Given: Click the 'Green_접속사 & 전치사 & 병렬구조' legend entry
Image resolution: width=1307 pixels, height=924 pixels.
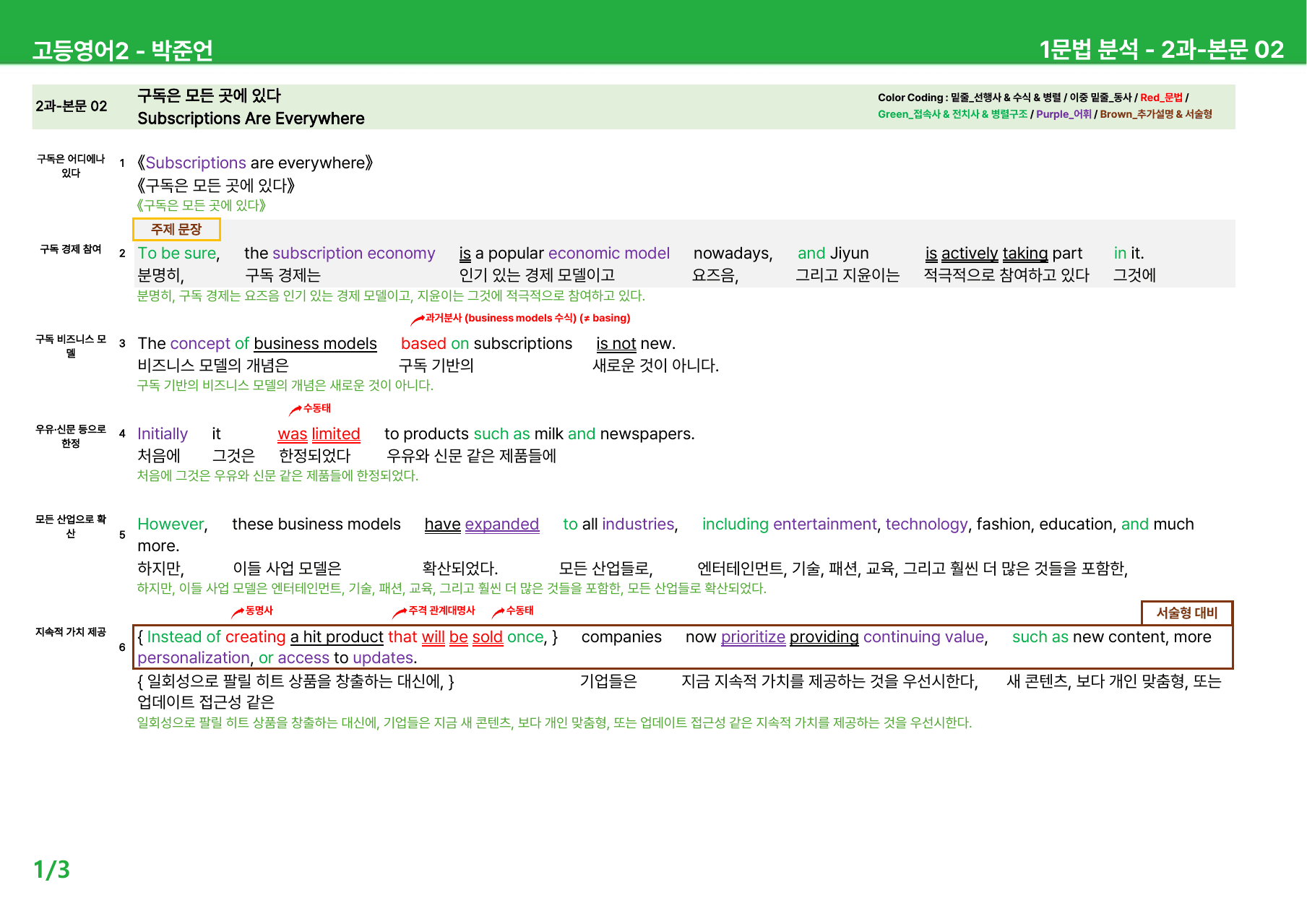Looking at the screenshot, I should click(952, 114).
